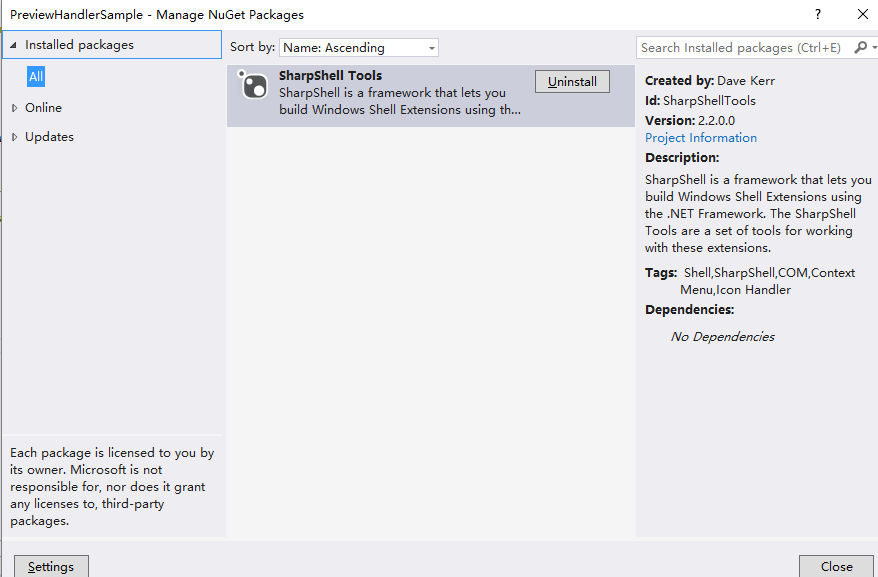Collapse the Installed packages section

point(13,45)
